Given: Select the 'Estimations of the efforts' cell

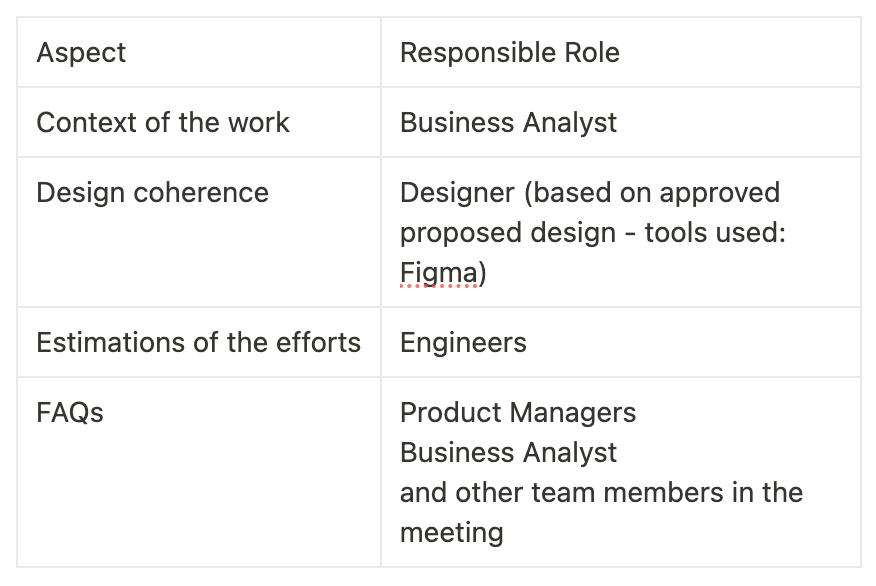Looking at the screenshot, I should [199, 342].
